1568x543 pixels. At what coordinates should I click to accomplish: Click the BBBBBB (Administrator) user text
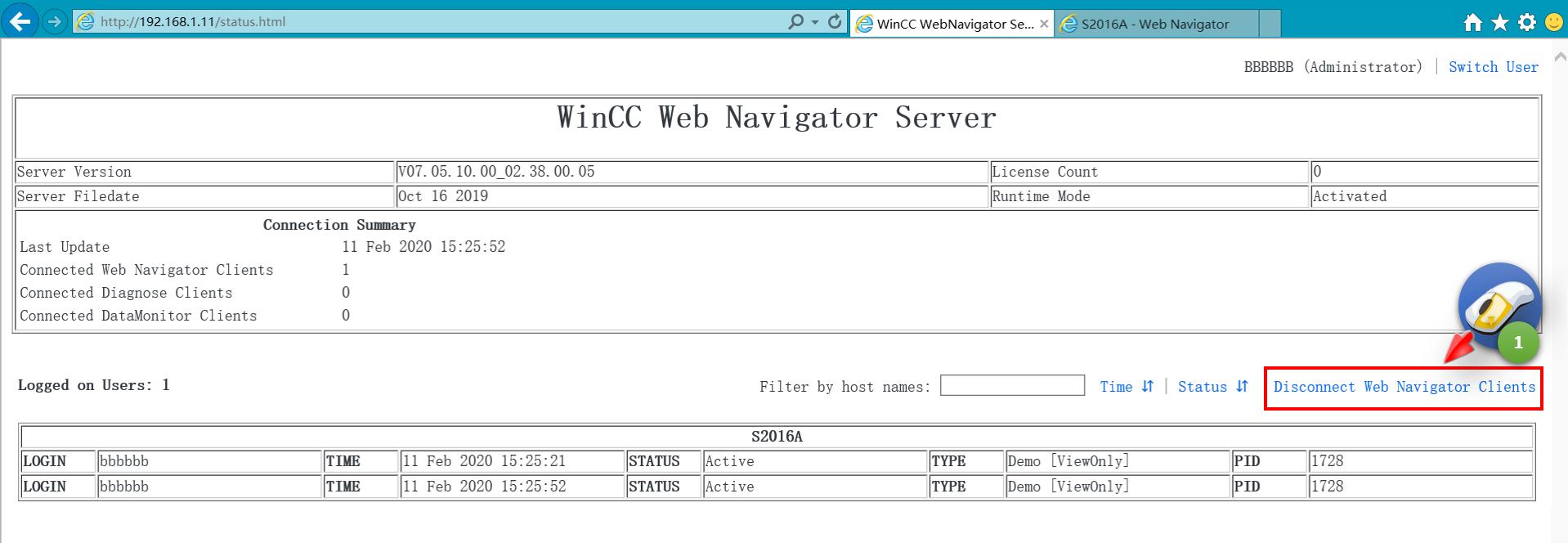coord(1333,67)
